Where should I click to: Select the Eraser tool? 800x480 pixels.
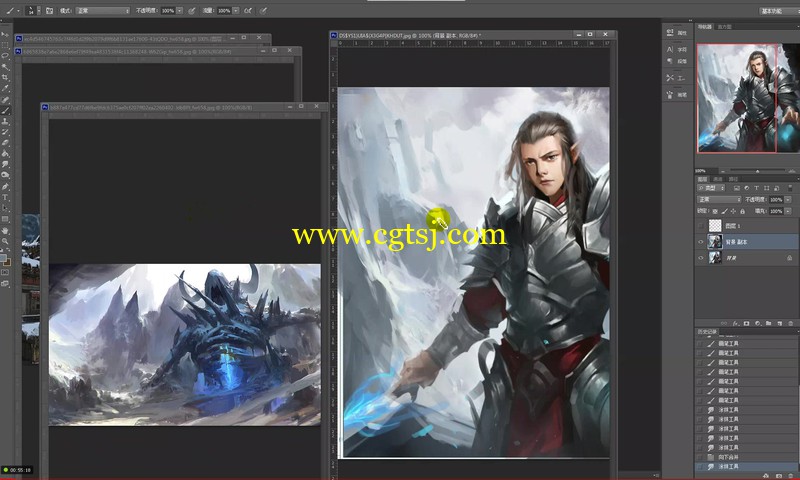pyautogui.click(x=5, y=142)
